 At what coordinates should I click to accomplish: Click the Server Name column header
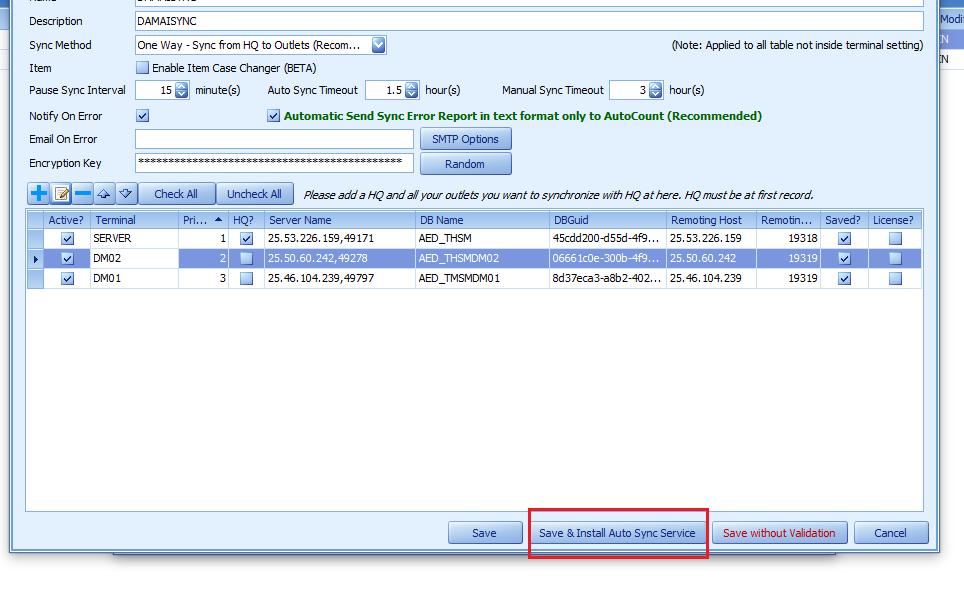(x=339, y=219)
